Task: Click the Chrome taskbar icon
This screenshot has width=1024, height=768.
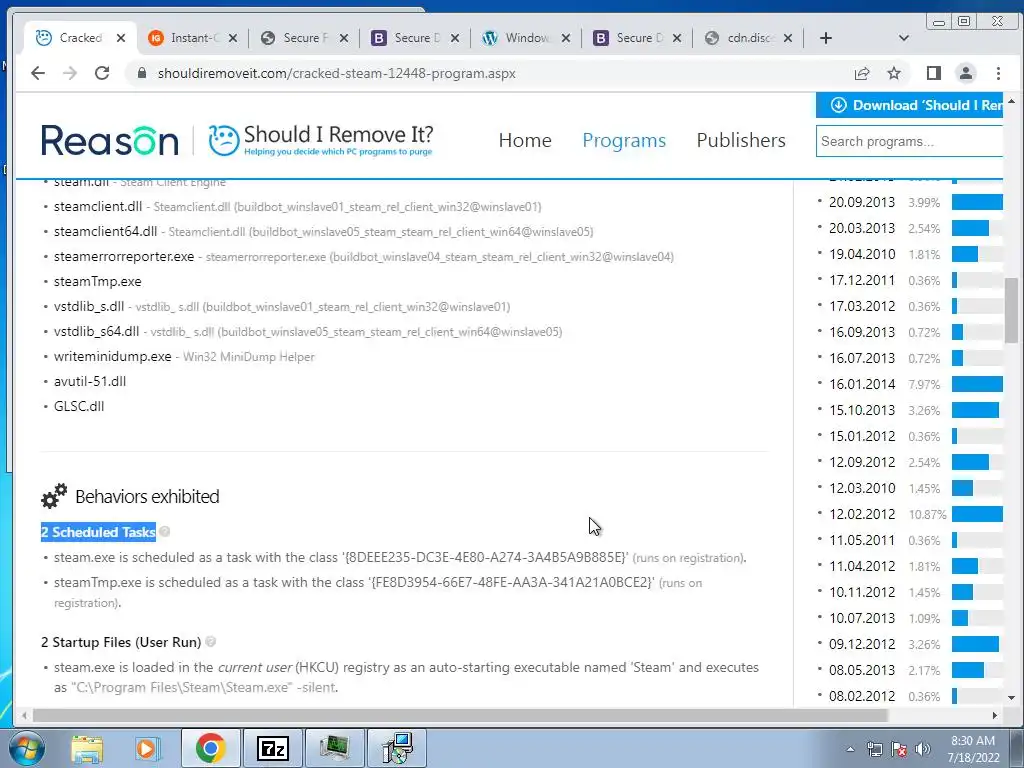Action: click(210, 748)
